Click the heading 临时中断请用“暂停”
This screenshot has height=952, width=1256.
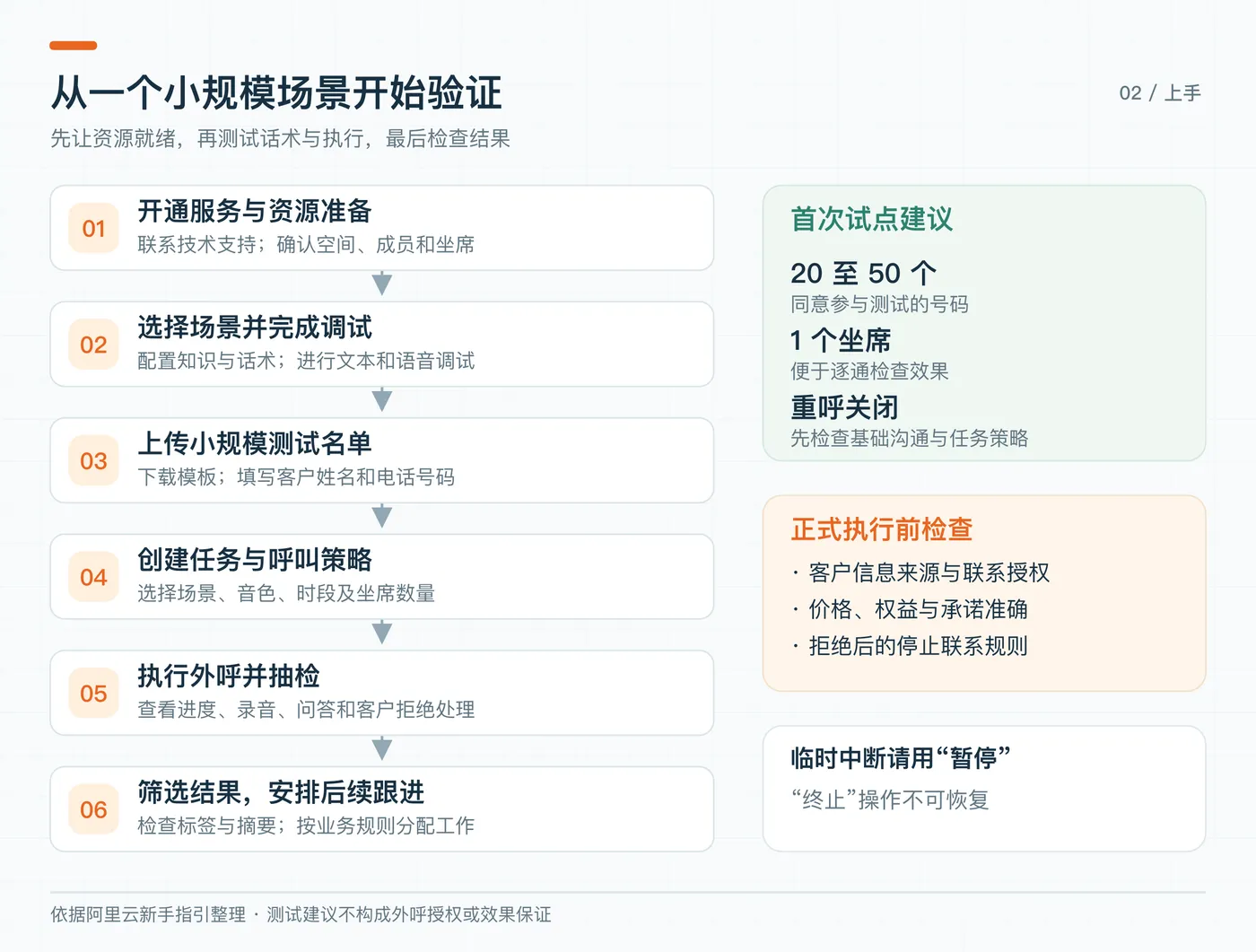[901, 758]
